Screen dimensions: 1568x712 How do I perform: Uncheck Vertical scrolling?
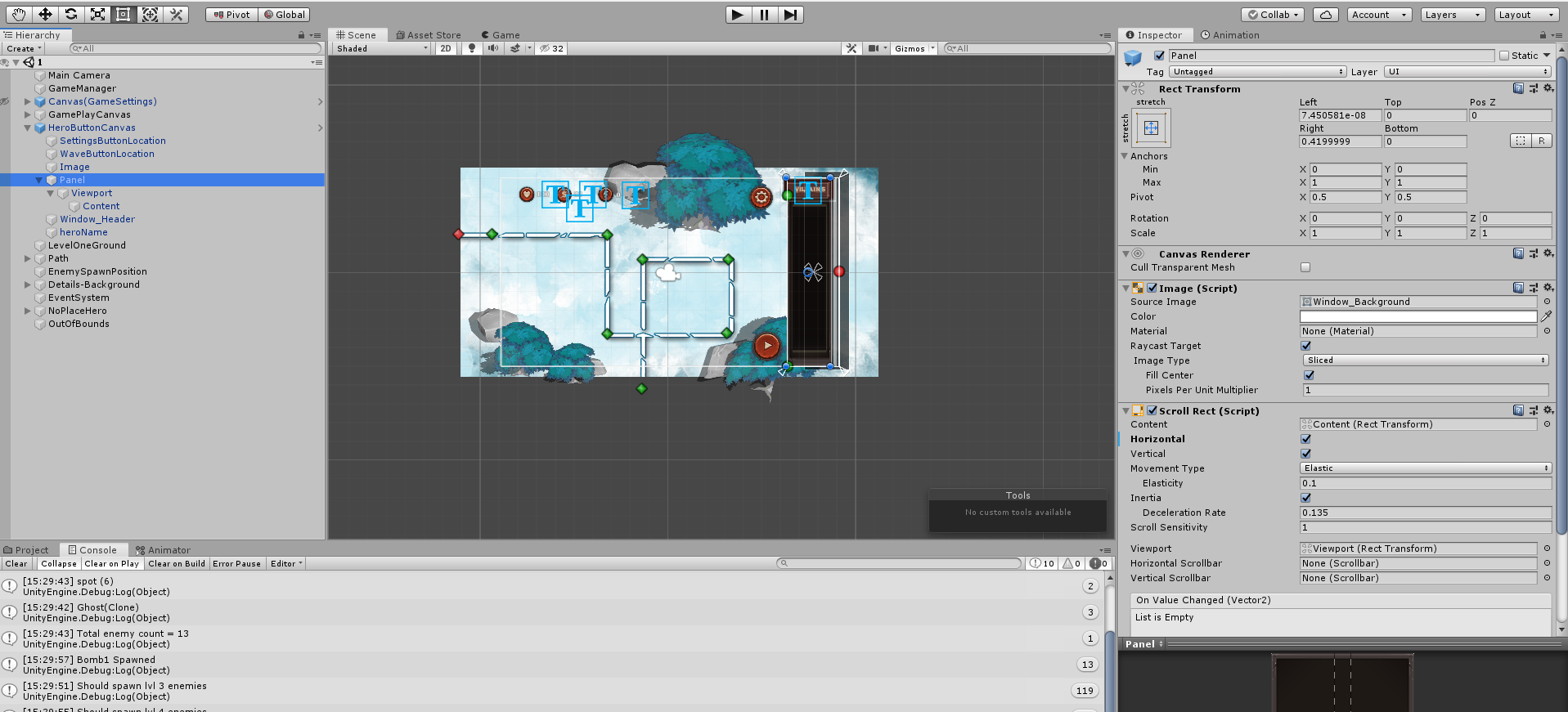1305,454
